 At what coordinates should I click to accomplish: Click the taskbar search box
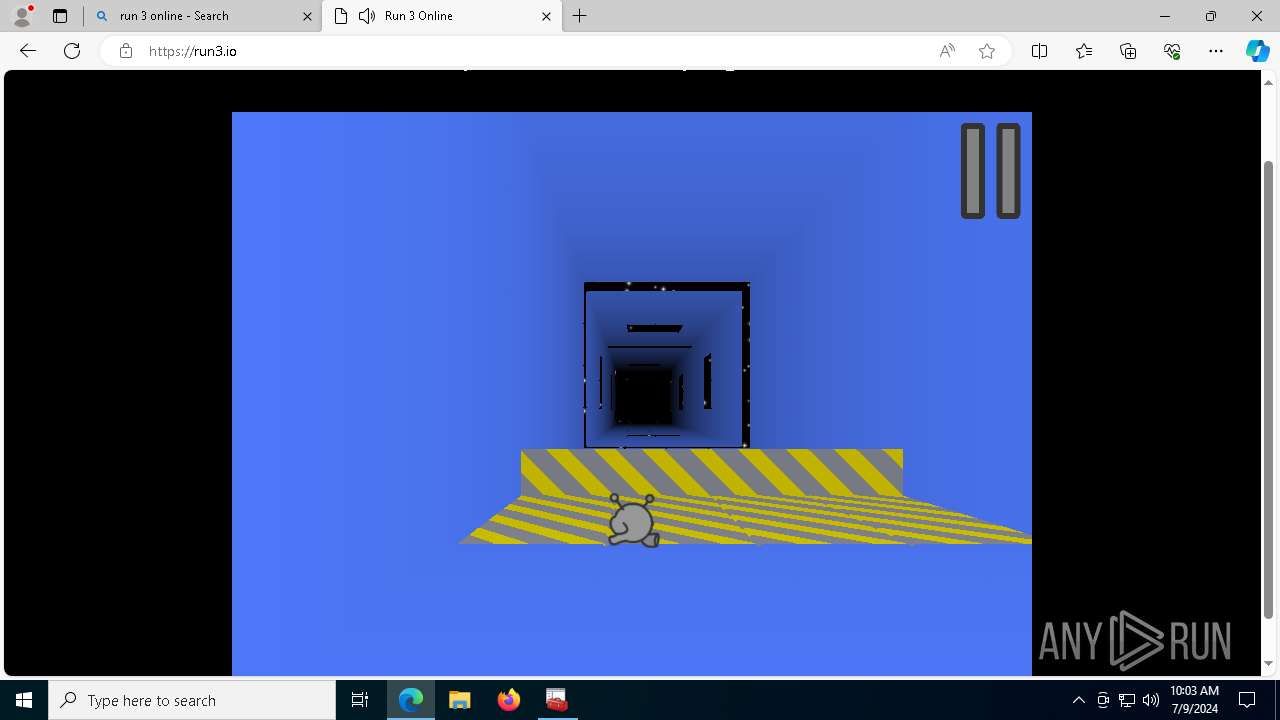192,700
